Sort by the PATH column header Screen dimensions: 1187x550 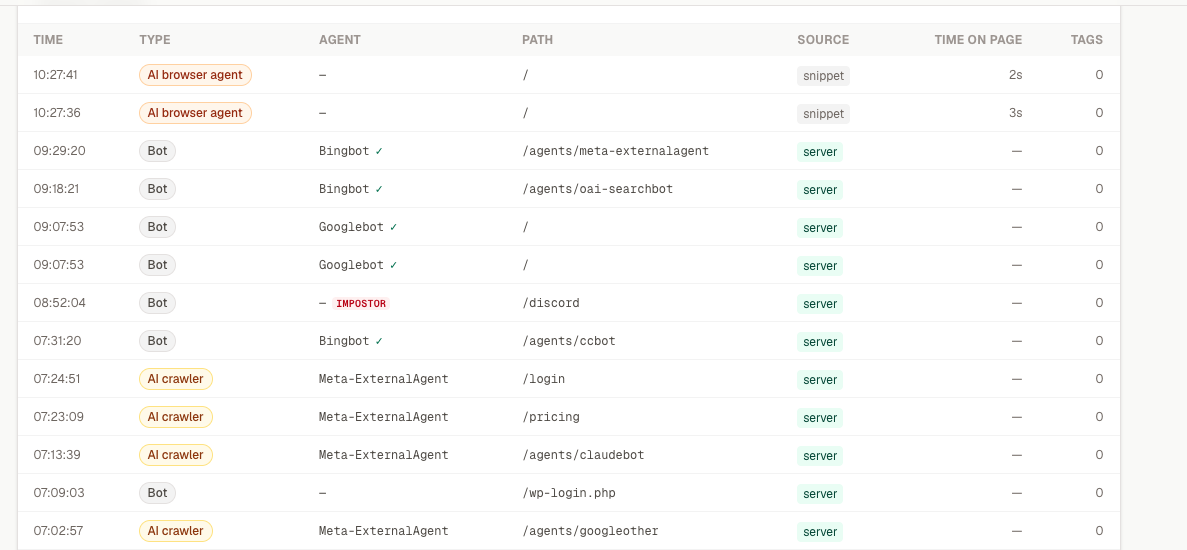(537, 39)
